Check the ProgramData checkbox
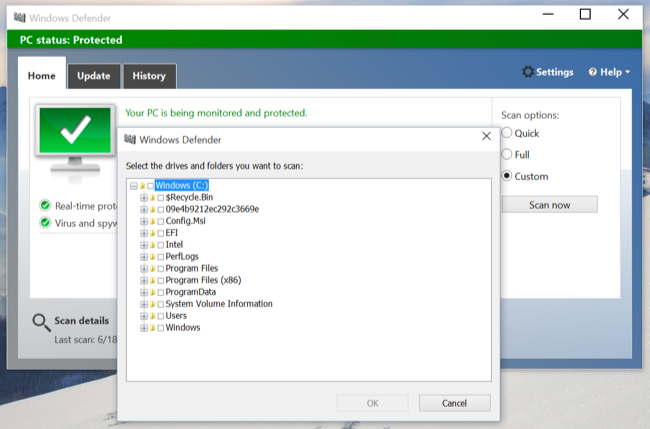This screenshot has width=650, height=429. click(x=160, y=292)
